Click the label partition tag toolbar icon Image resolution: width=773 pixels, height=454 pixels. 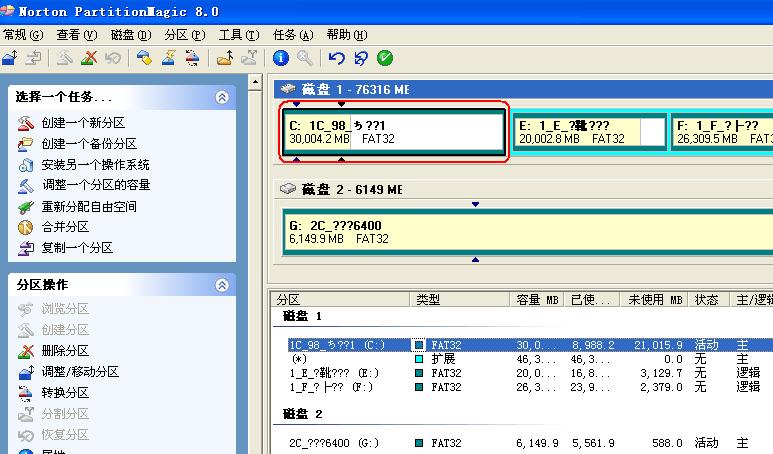[x=144, y=58]
